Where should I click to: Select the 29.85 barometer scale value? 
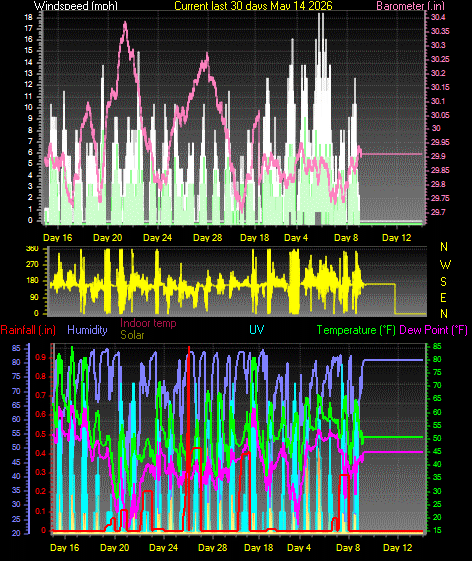tap(440, 170)
